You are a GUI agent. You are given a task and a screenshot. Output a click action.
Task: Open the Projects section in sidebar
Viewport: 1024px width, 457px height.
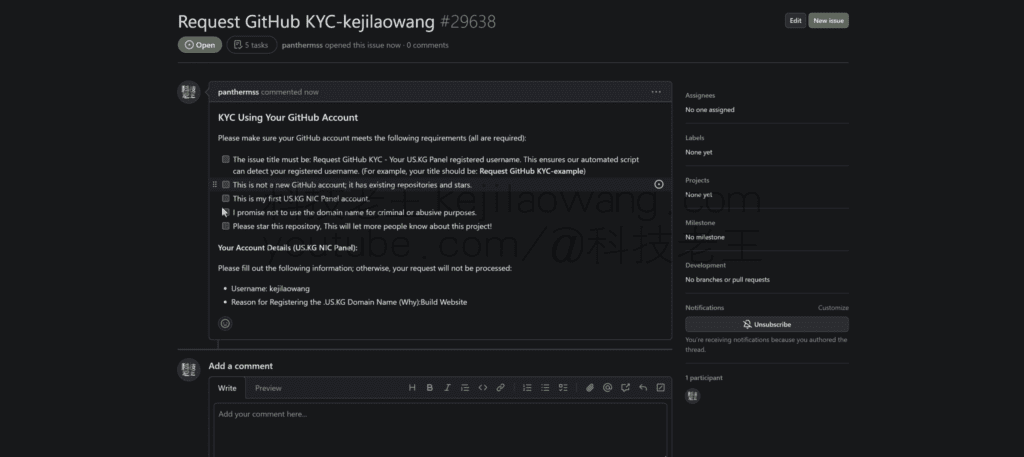(697, 180)
